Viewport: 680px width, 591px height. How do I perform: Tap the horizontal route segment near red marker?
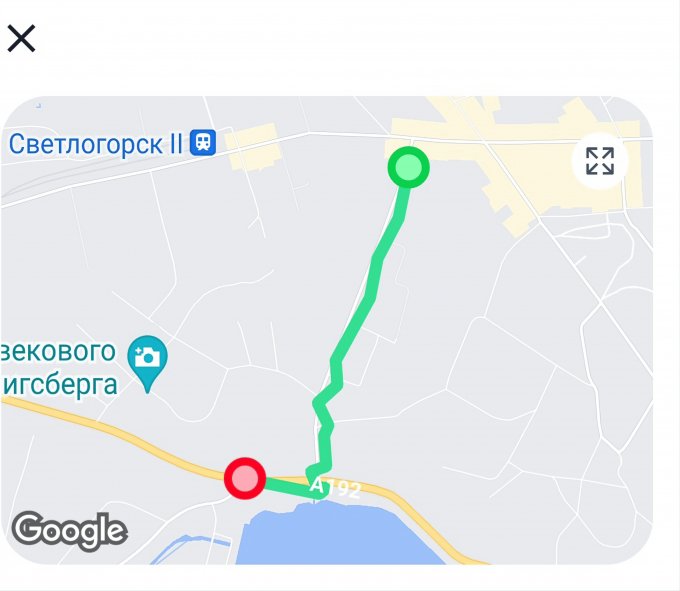coord(288,486)
